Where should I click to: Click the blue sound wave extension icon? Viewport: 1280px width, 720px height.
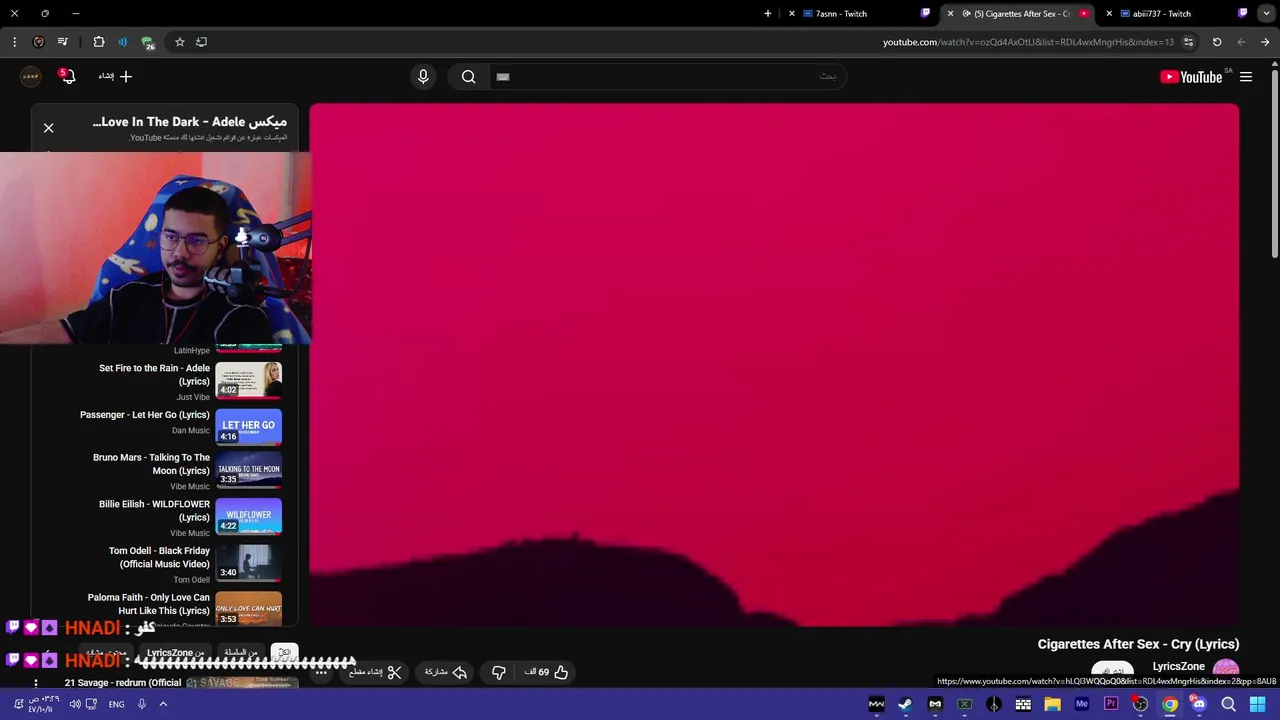tap(122, 42)
